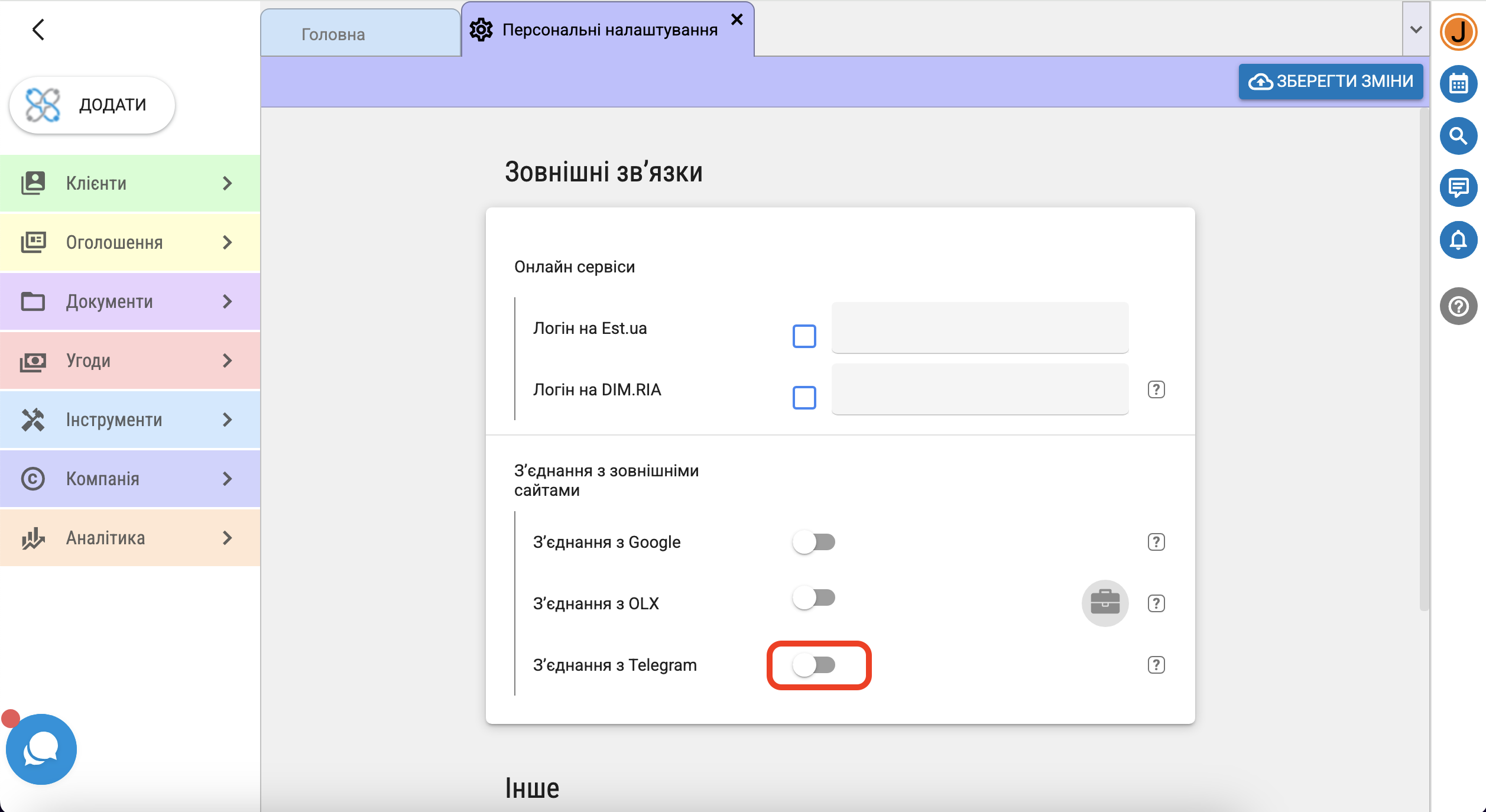Click the back arrow in sidebar
Screen dimensions: 1486x812
pos(38,30)
